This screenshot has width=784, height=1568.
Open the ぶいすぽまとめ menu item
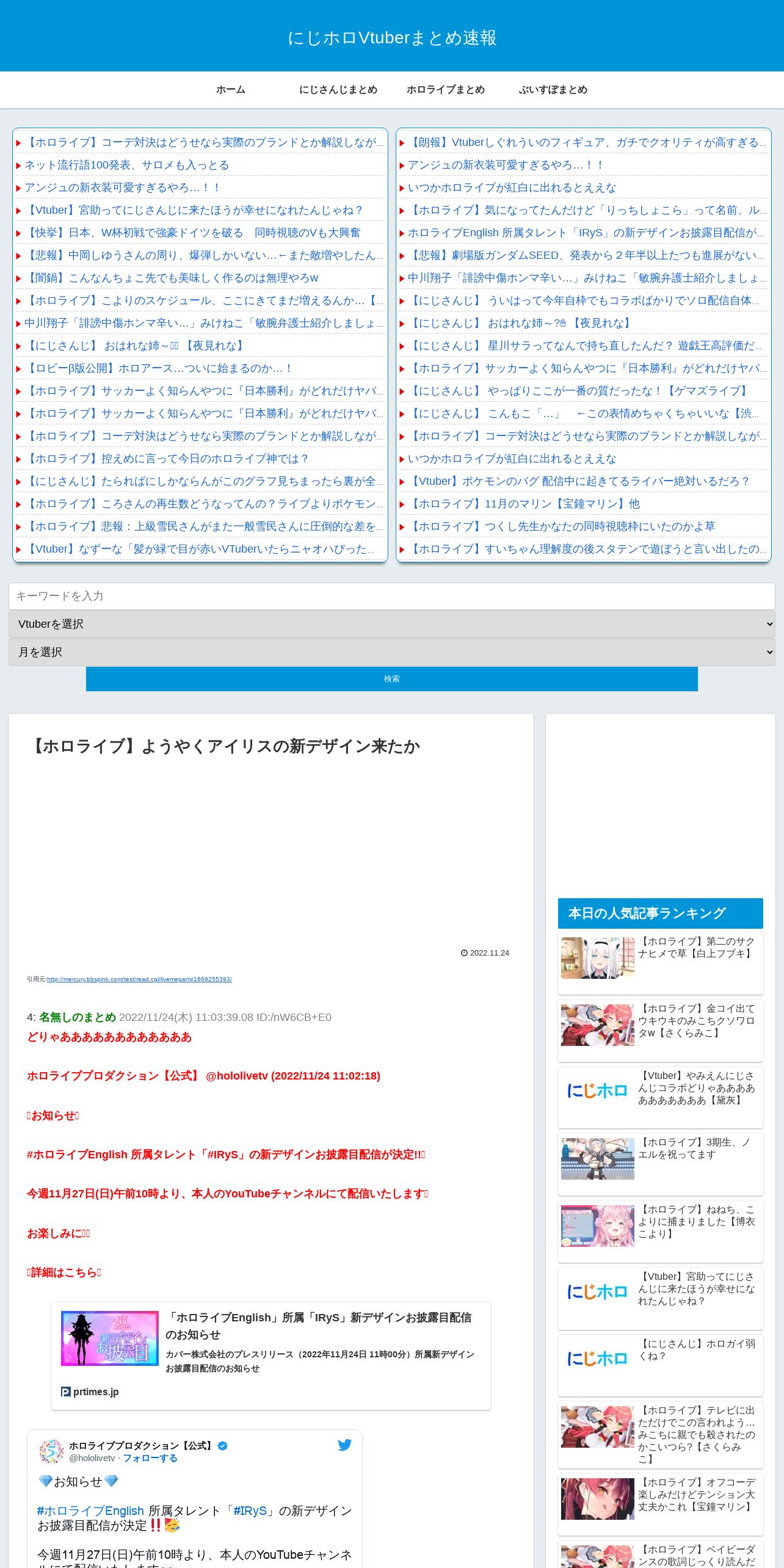553,90
